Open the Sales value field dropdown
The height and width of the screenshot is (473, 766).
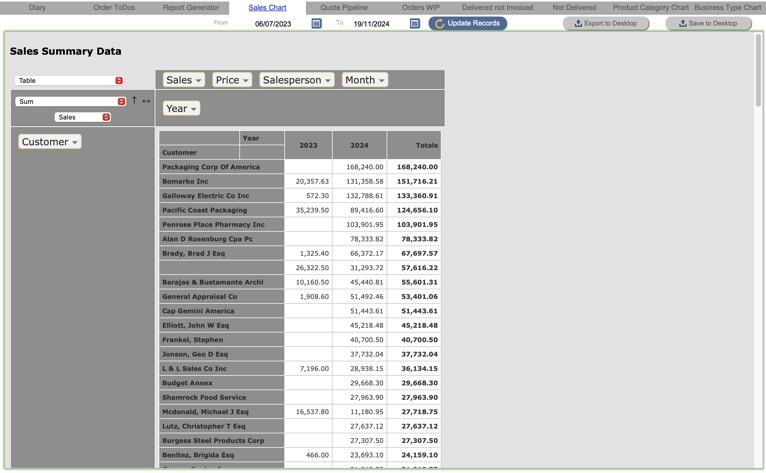click(82, 117)
